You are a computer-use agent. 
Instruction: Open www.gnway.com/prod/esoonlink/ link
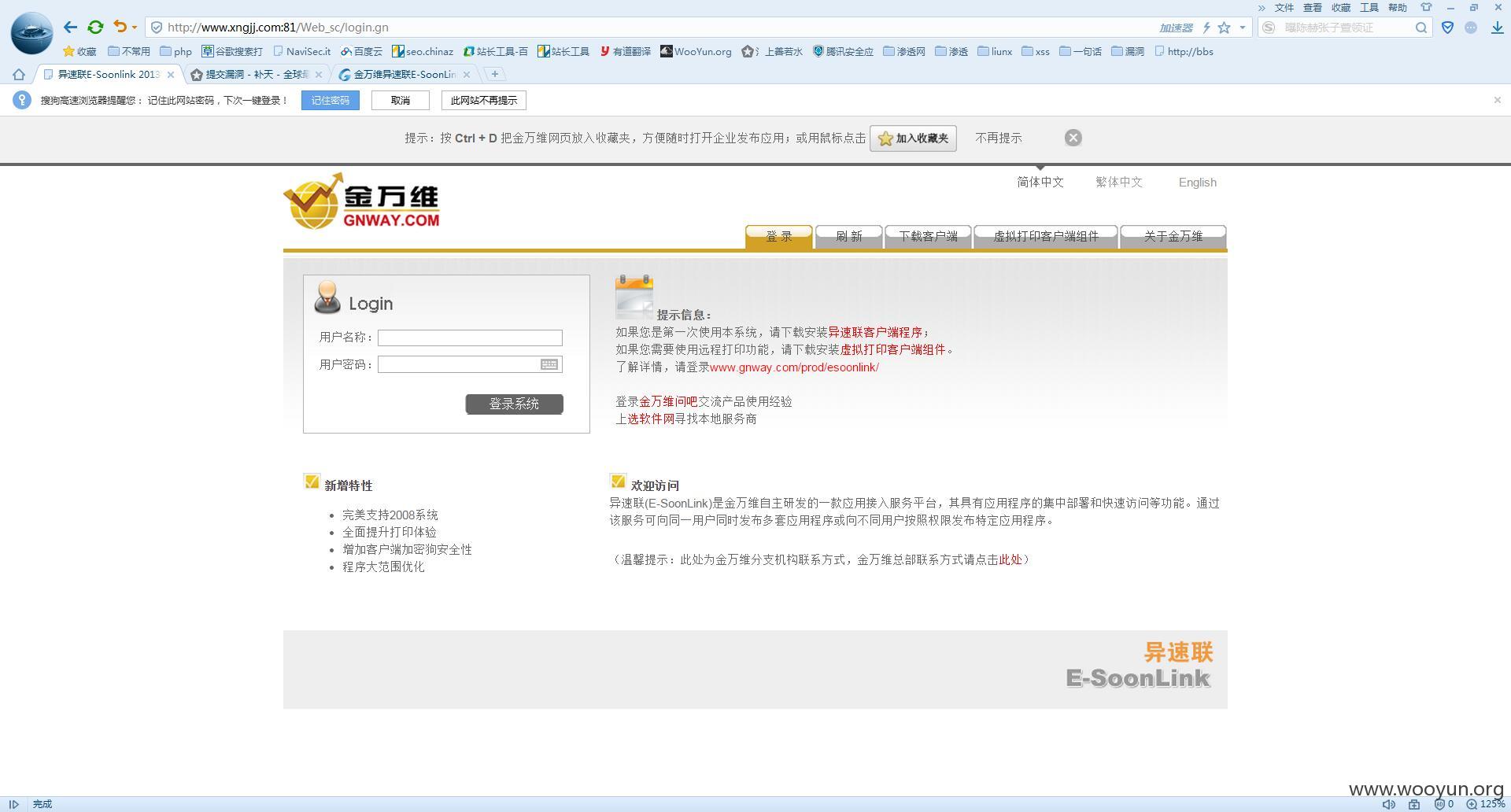coord(794,367)
